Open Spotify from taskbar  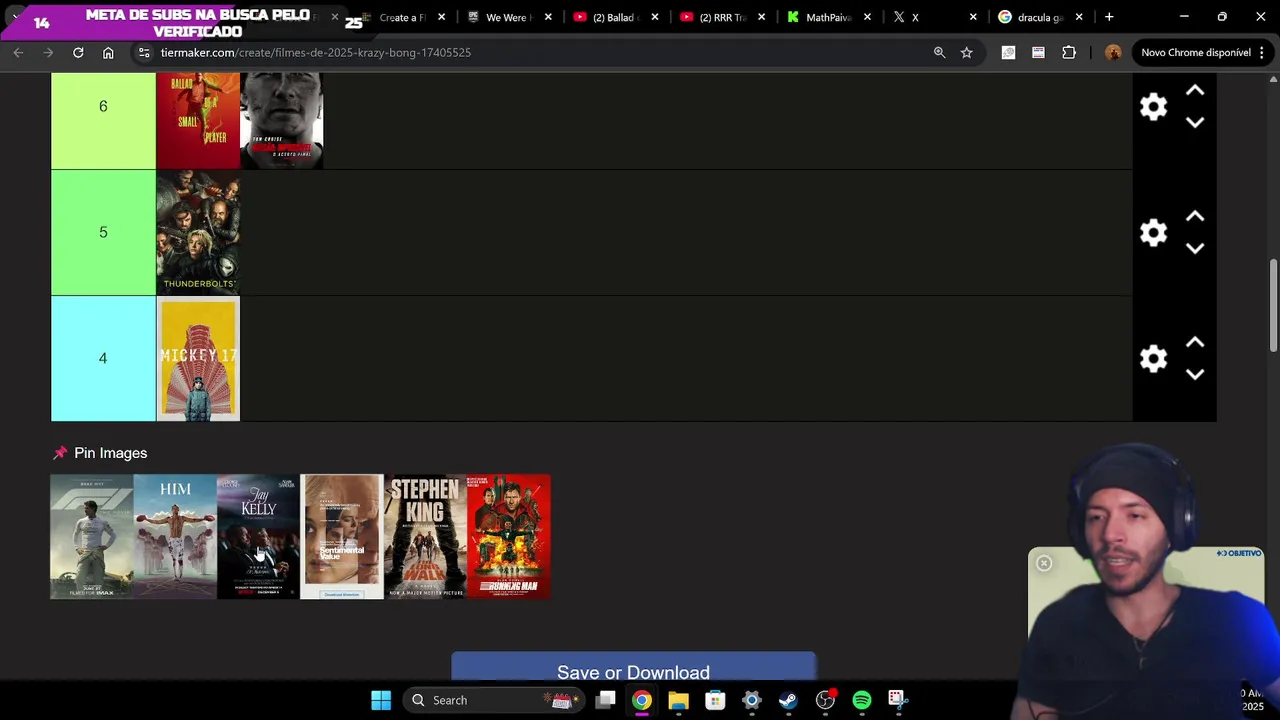[861, 700]
